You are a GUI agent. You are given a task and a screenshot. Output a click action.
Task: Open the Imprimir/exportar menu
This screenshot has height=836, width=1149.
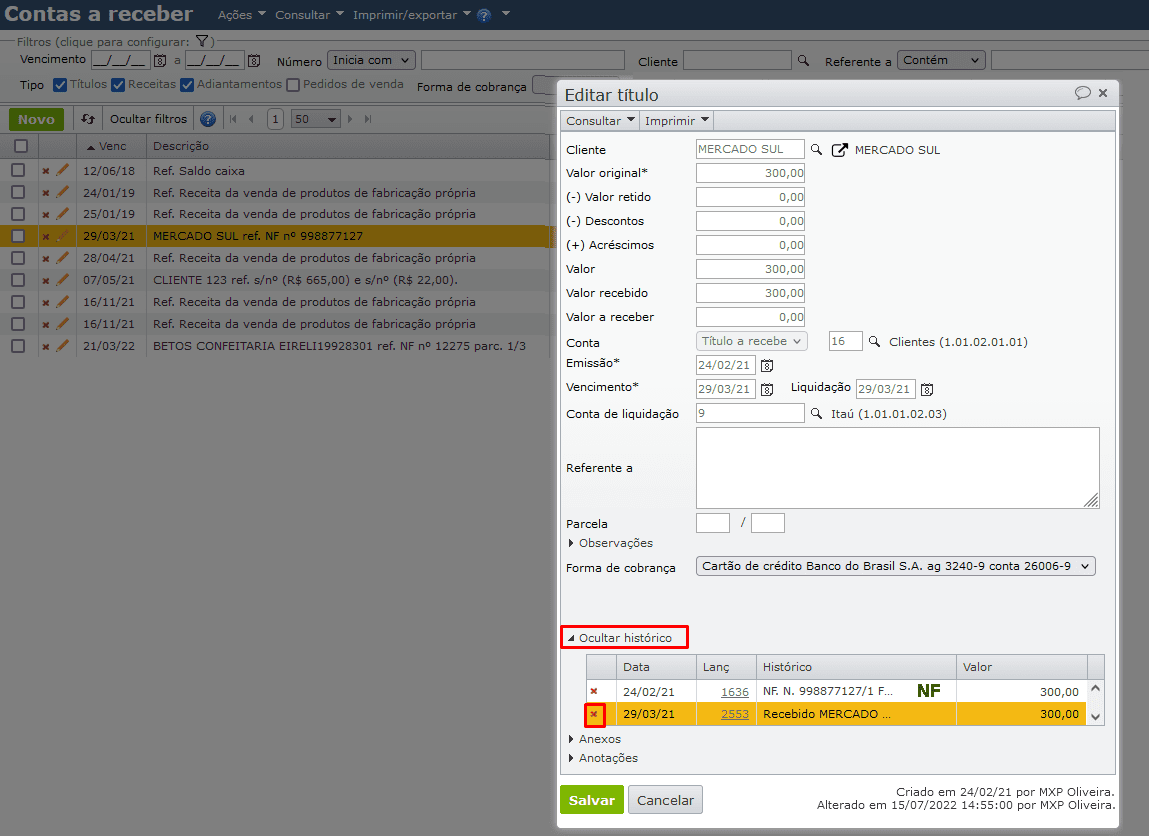[412, 15]
